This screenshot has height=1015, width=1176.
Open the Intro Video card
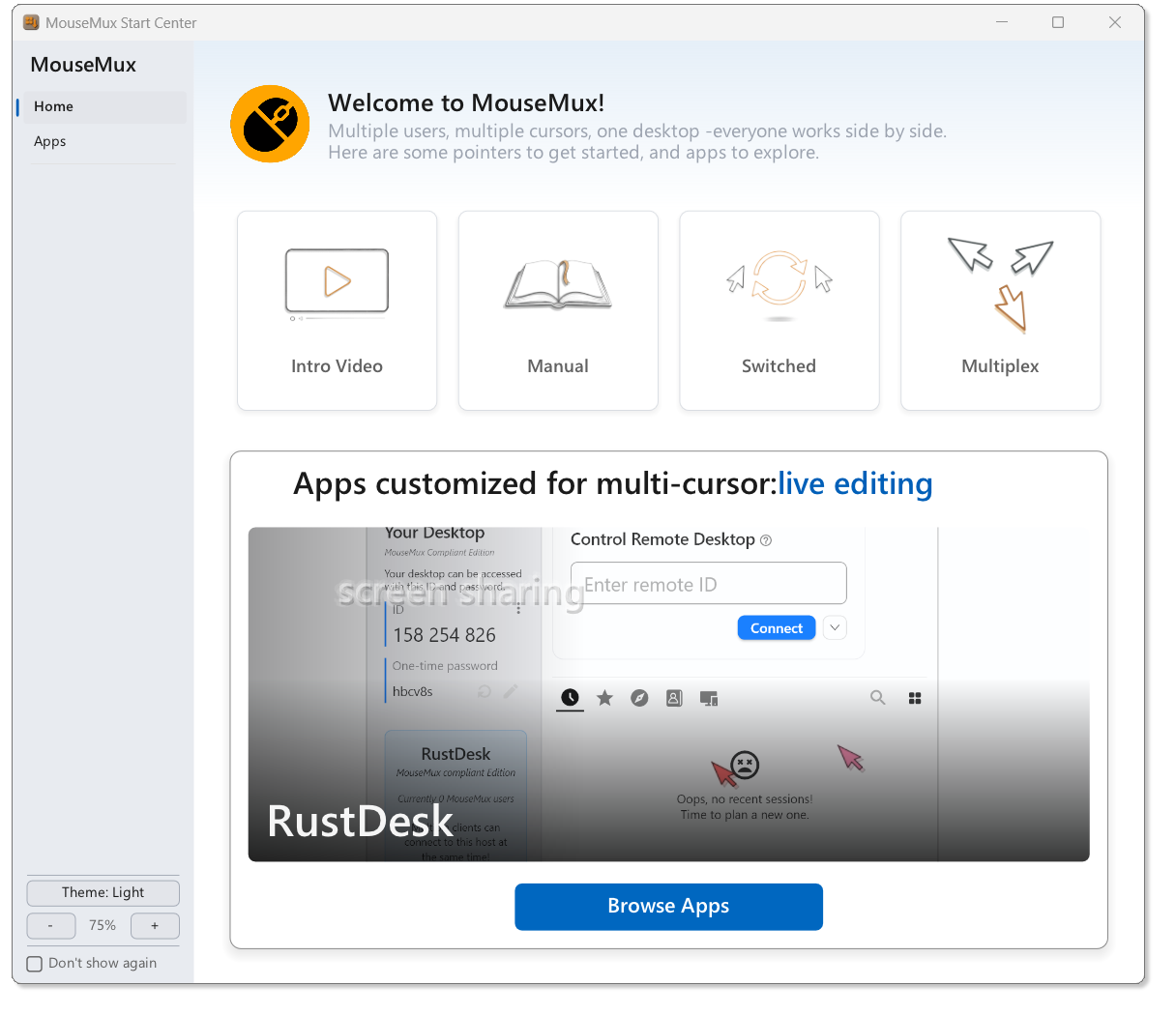337,310
